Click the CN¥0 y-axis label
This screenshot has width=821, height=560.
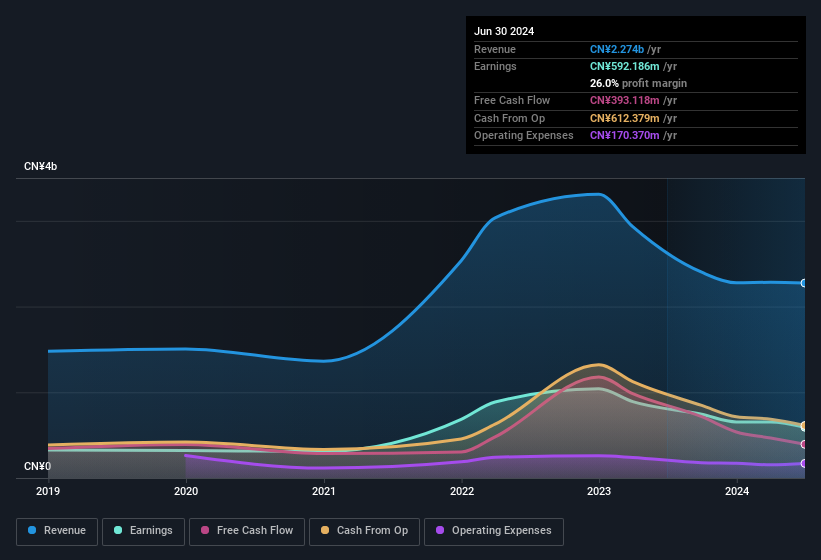click(37, 466)
